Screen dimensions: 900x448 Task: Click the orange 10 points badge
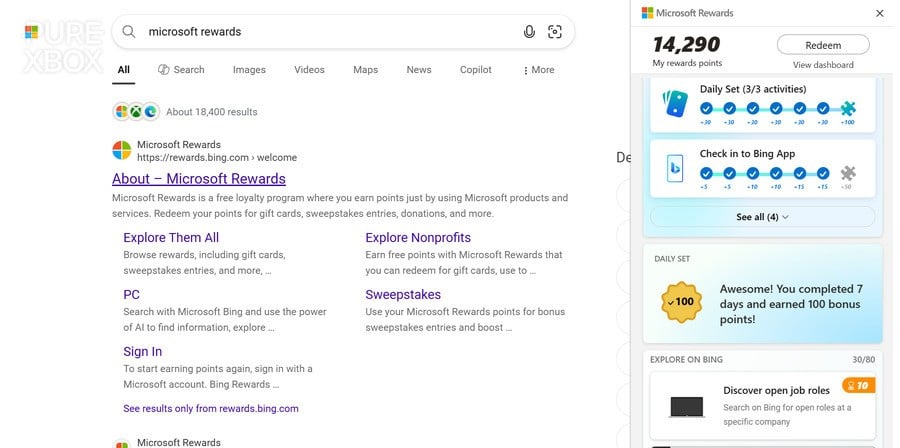point(859,385)
